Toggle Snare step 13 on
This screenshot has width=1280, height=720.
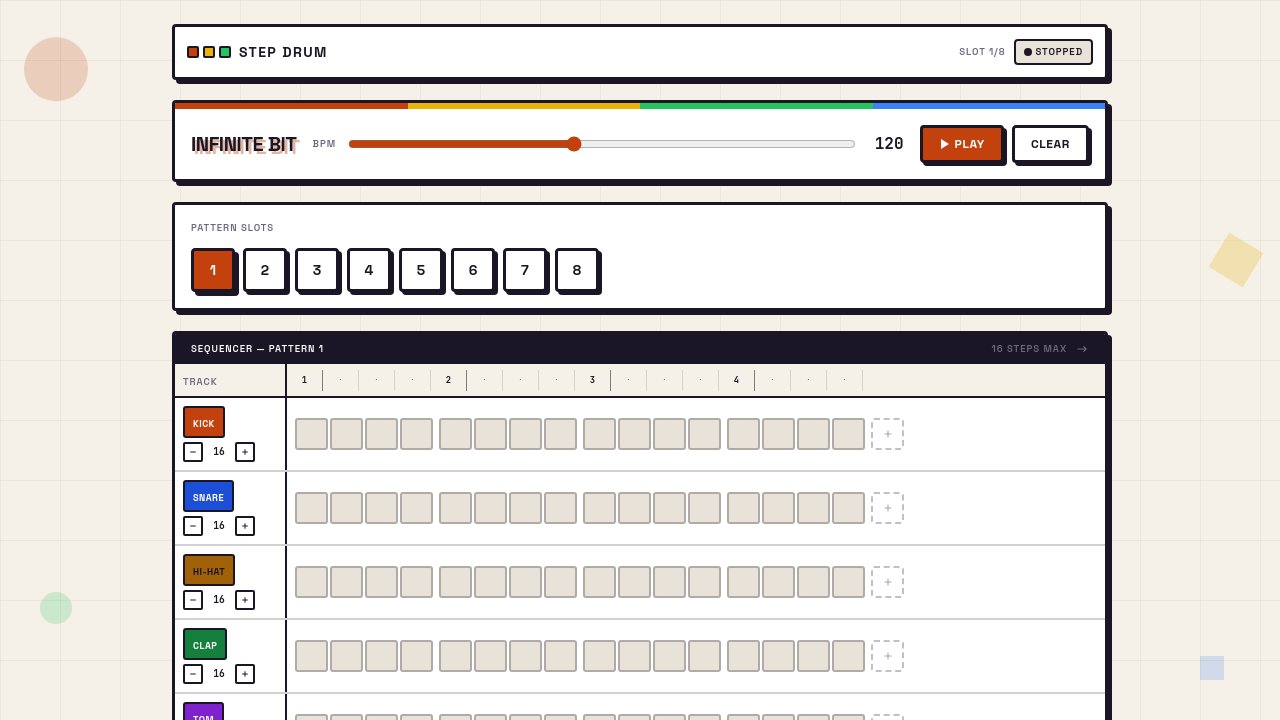pyautogui.click(x=743, y=508)
